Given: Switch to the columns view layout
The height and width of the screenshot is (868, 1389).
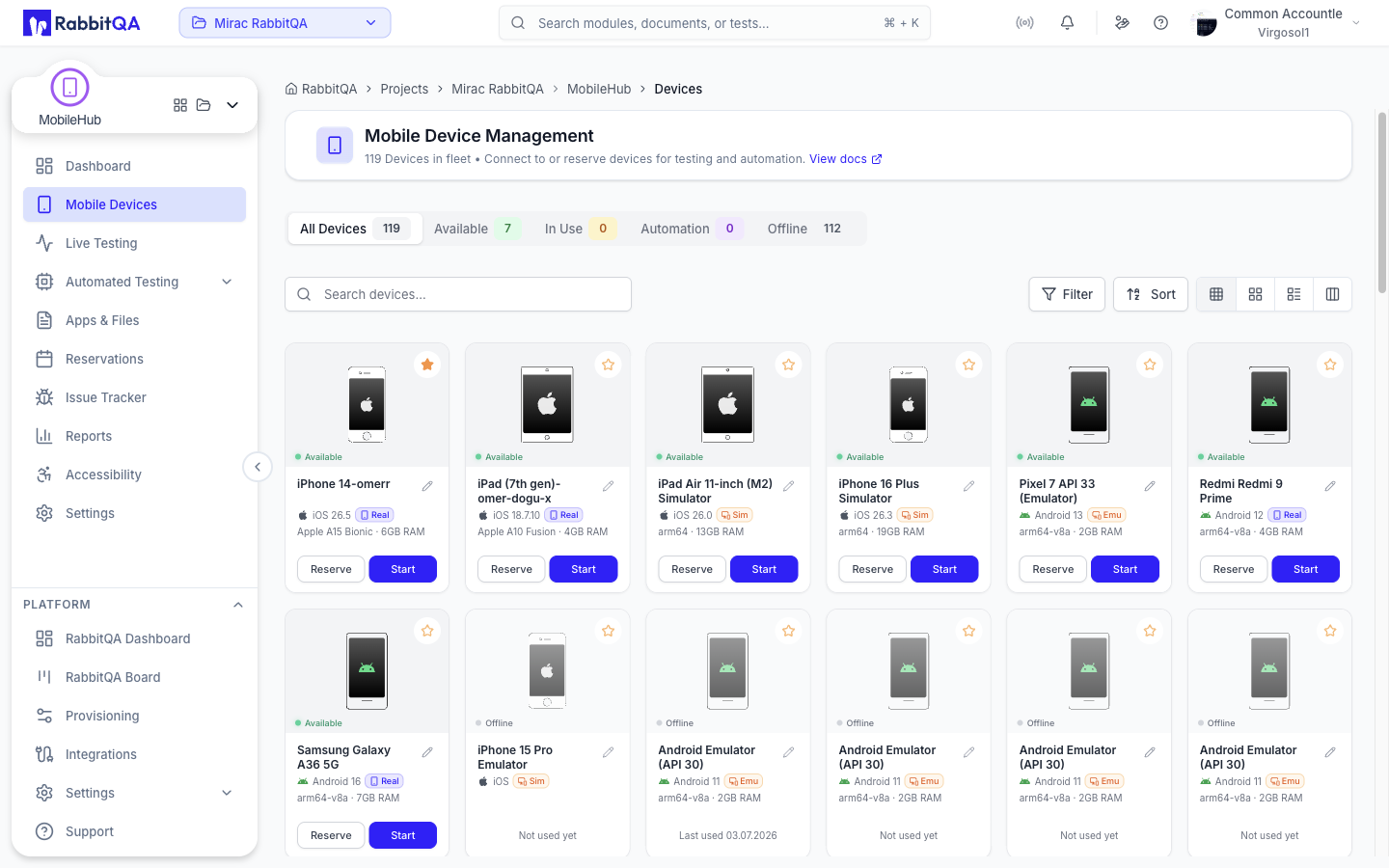Looking at the screenshot, I should click(x=1332, y=294).
